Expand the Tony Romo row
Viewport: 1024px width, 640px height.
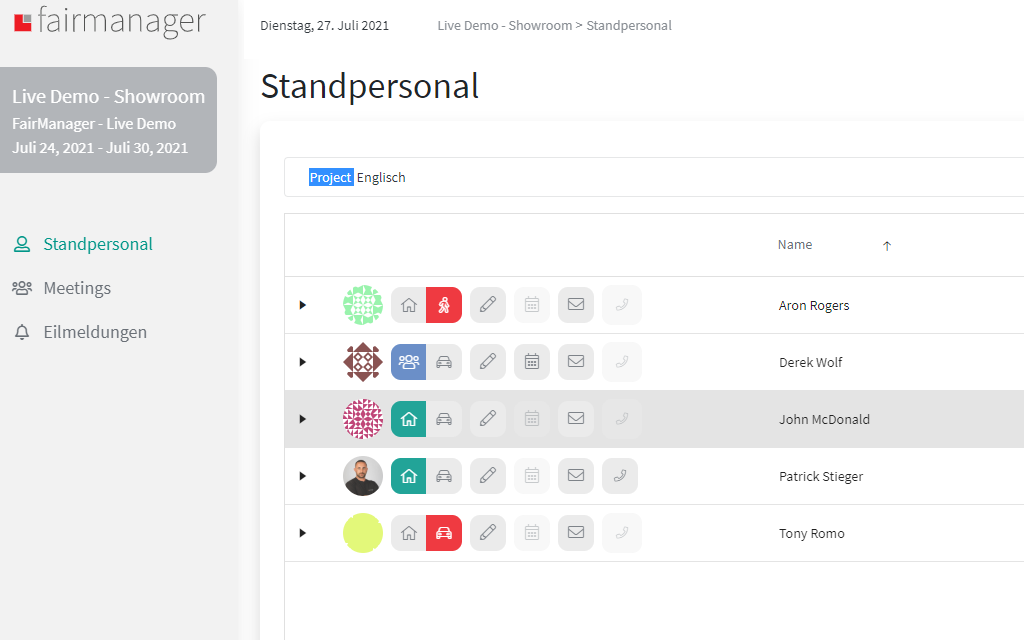point(303,533)
